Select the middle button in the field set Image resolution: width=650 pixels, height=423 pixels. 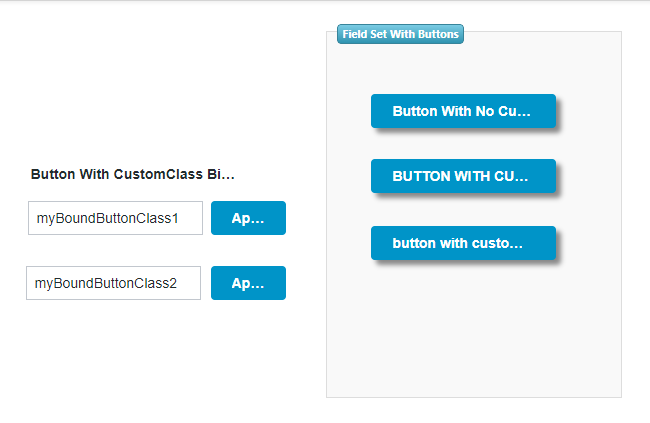point(462,176)
